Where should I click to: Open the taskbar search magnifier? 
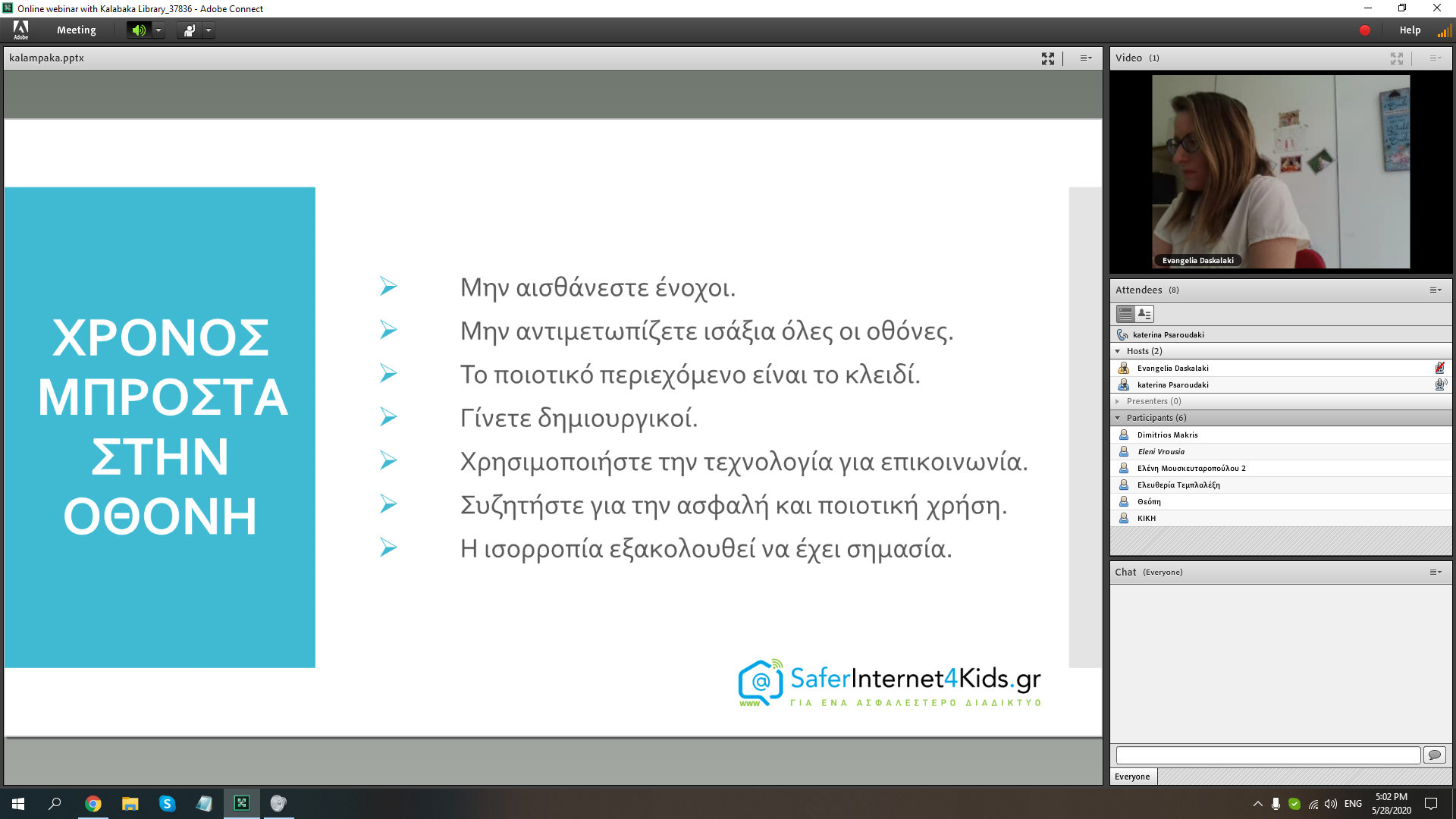(x=55, y=804)
